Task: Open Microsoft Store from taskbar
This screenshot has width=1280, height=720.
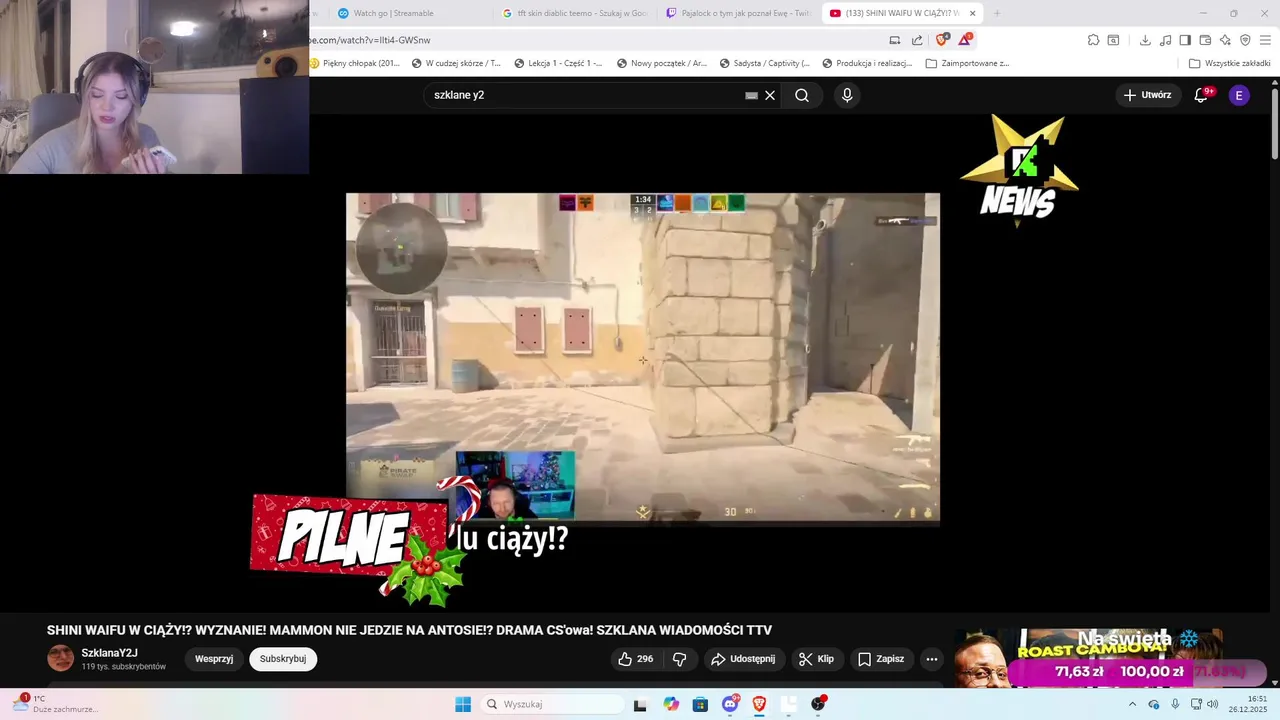Action: tap(700, 704)
